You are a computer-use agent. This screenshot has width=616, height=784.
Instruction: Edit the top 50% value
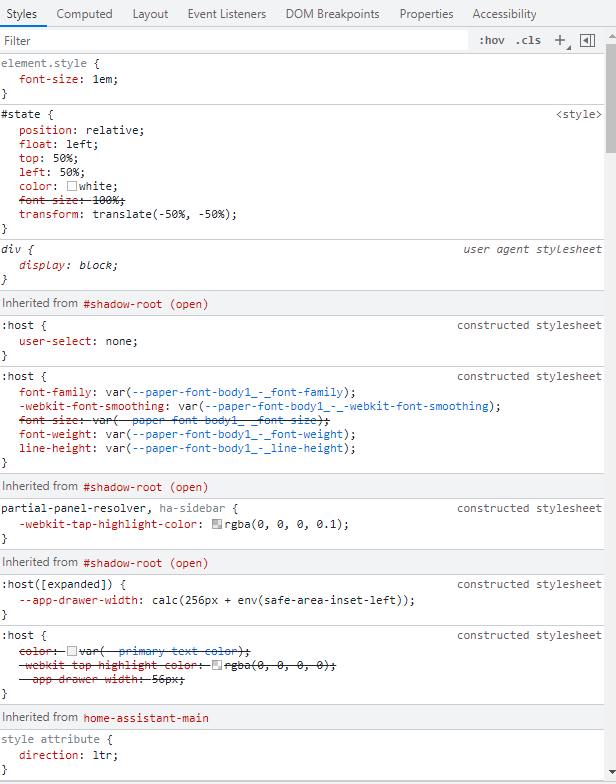[63, 158]
